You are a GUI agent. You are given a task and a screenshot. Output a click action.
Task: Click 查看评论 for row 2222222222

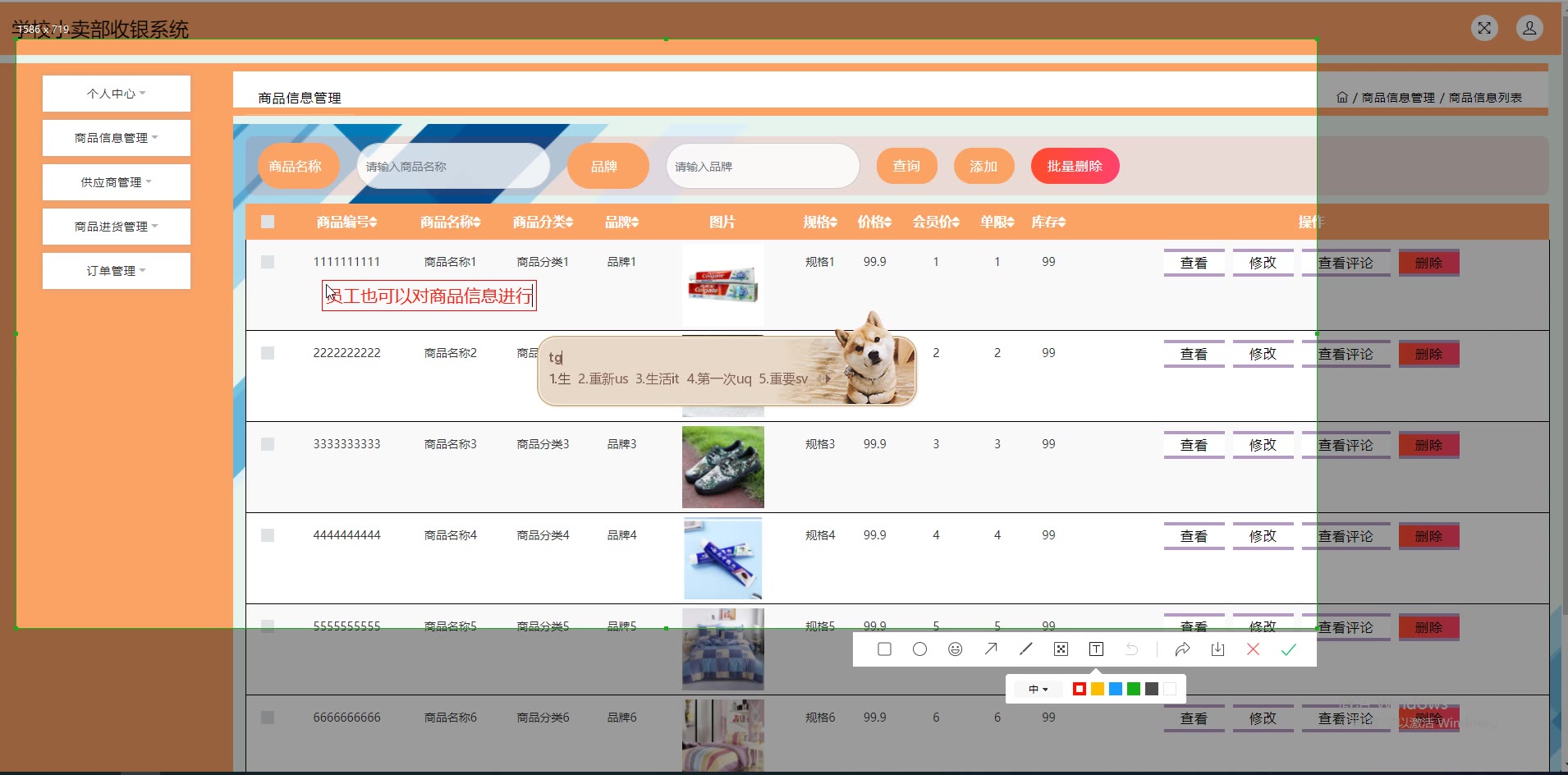(1346, 354)
